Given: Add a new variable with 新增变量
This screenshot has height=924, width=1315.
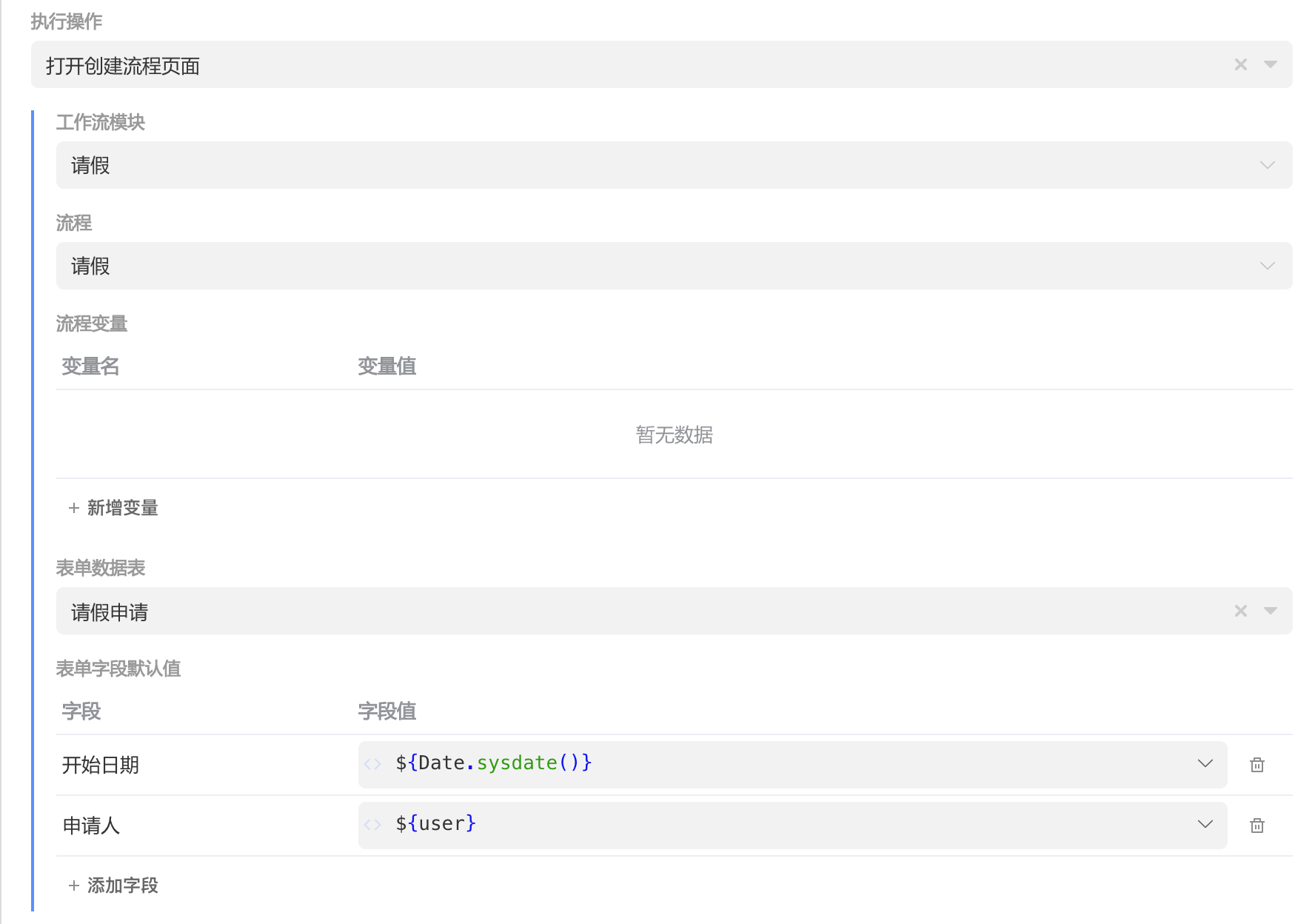Looking at the screenshot, I should (113, 508).
